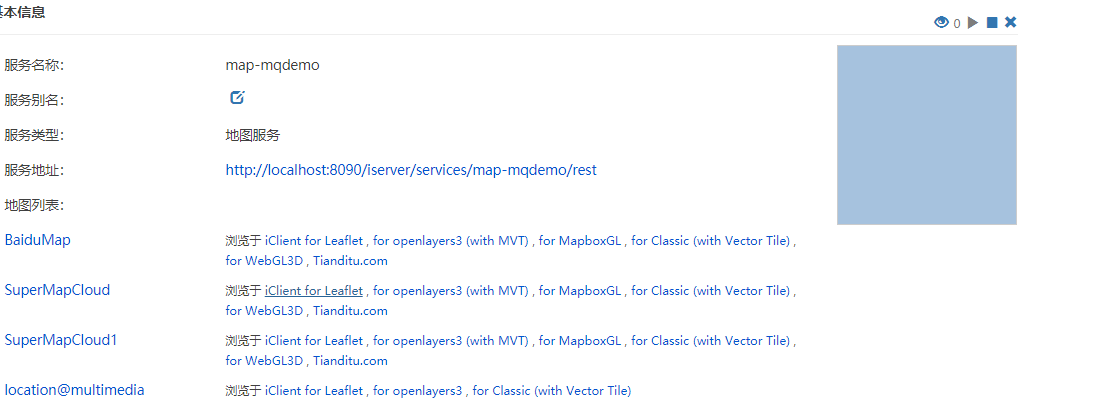The image size is (1109, 414).
Task: Browse SuperMapCloud with iClient for Leaflet
Action: click(314, 290)
